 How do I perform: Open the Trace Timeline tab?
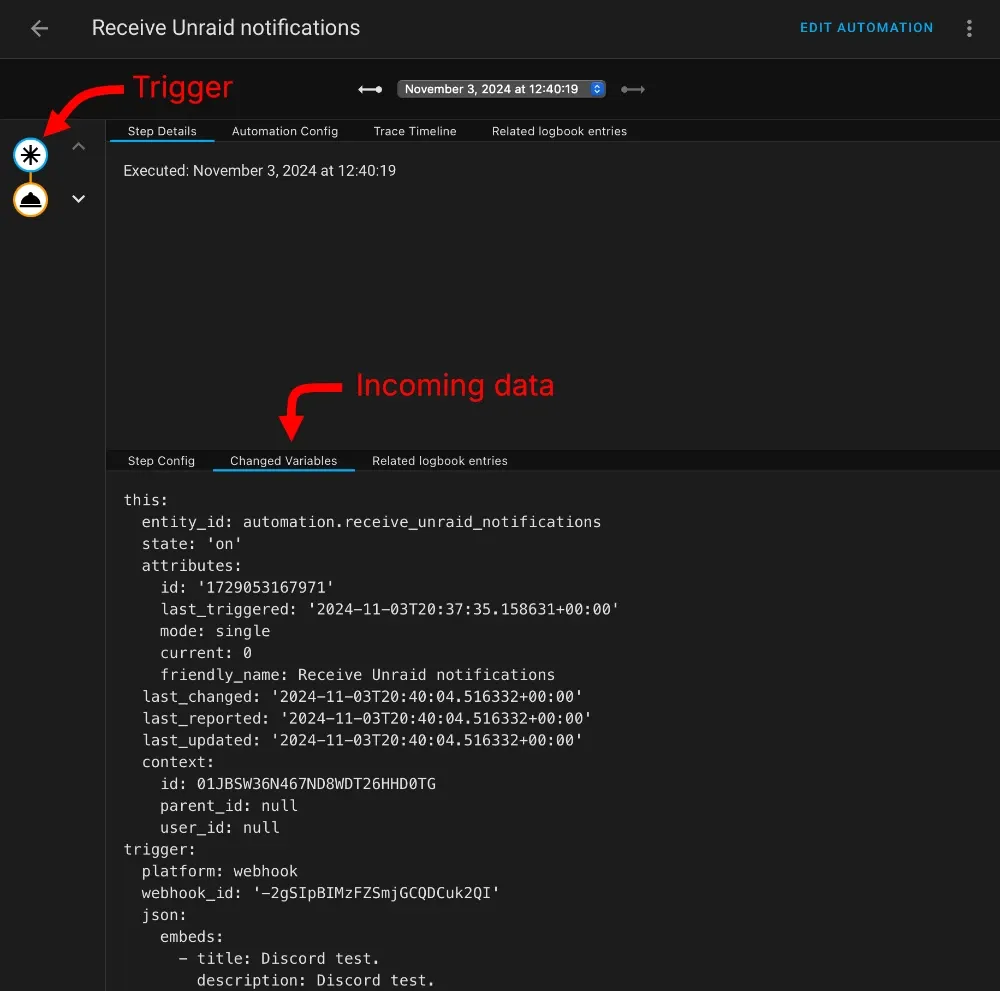(415, 131)
